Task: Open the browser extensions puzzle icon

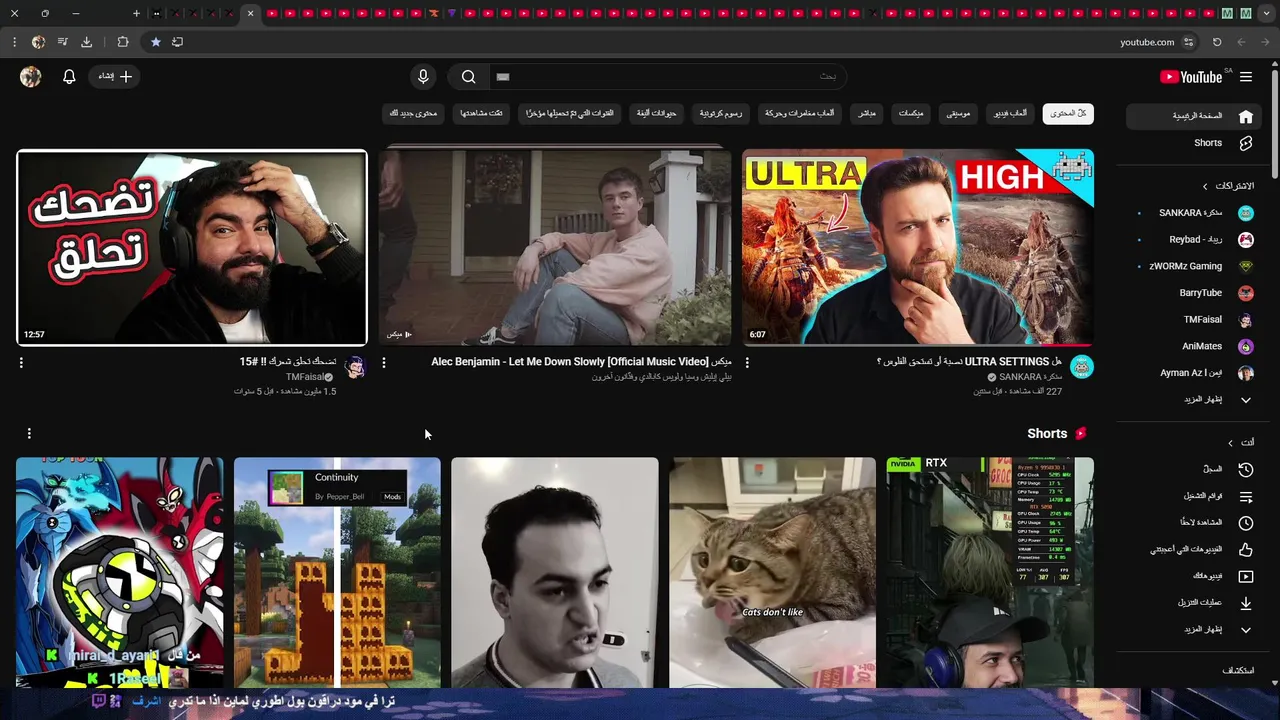Action: tap(123, 42)
